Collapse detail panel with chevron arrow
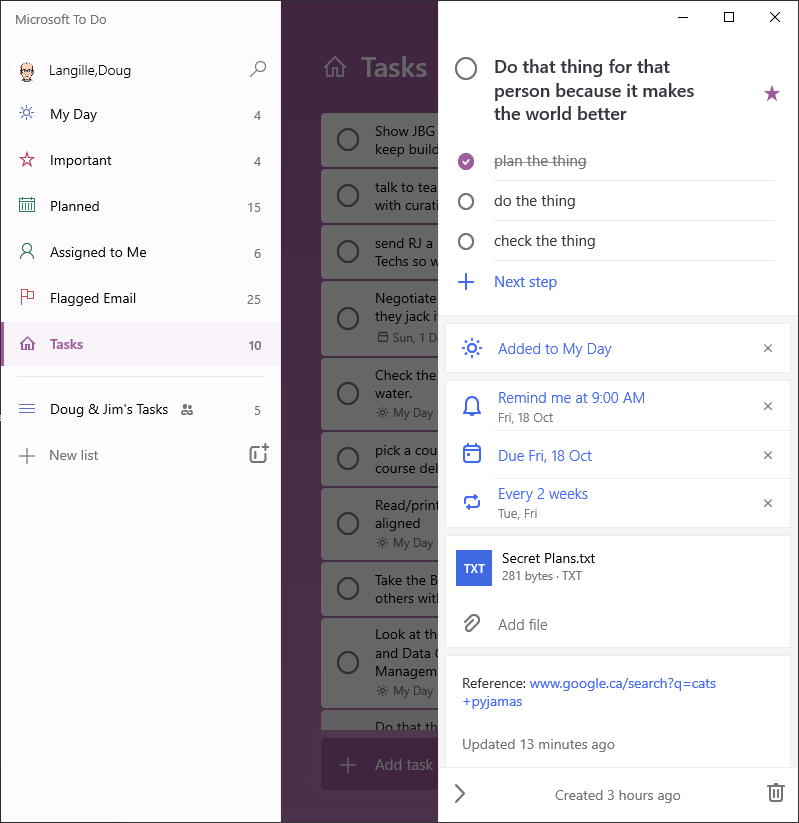 pyautogui.click(x=460, y=793)
